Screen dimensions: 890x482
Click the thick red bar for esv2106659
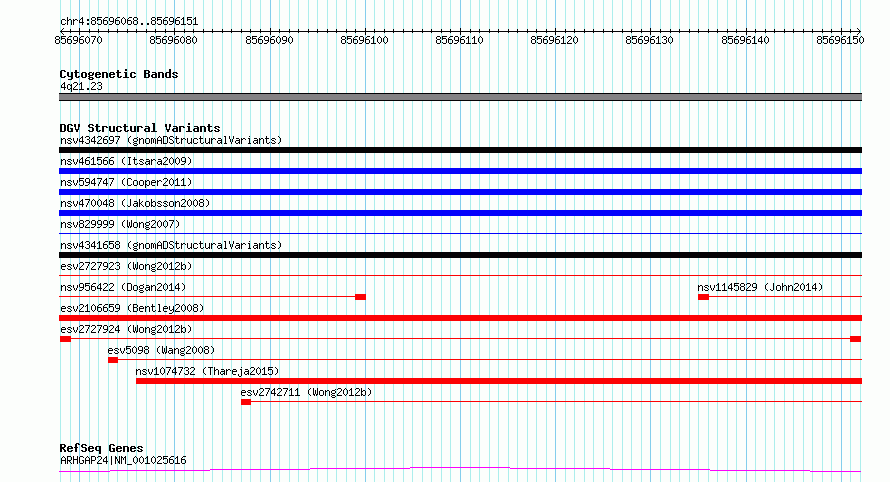point(460,318)
